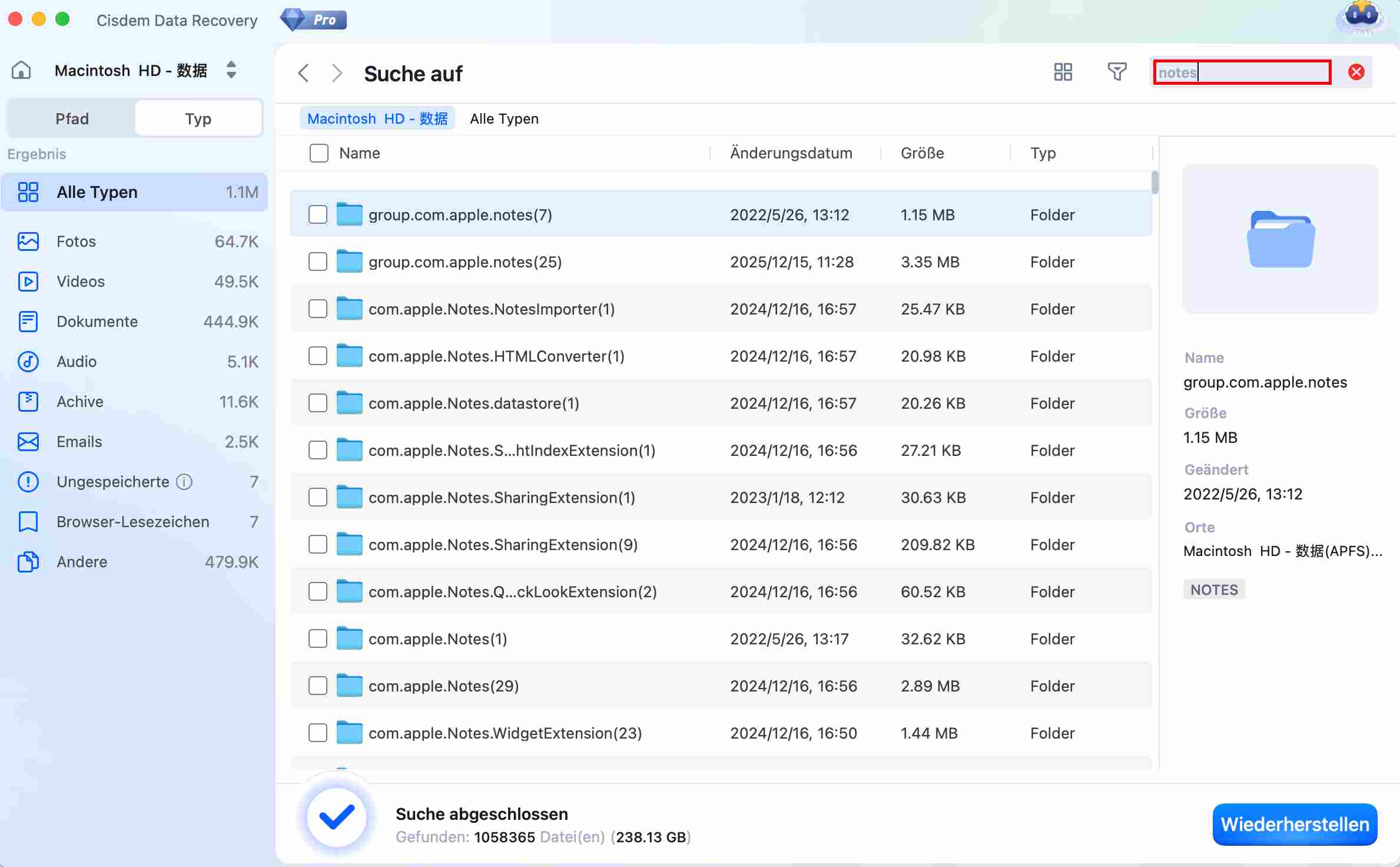Click Macintosh HD breadcrumb link
The image size is (1400, 867).
click(x=377, y=118)
